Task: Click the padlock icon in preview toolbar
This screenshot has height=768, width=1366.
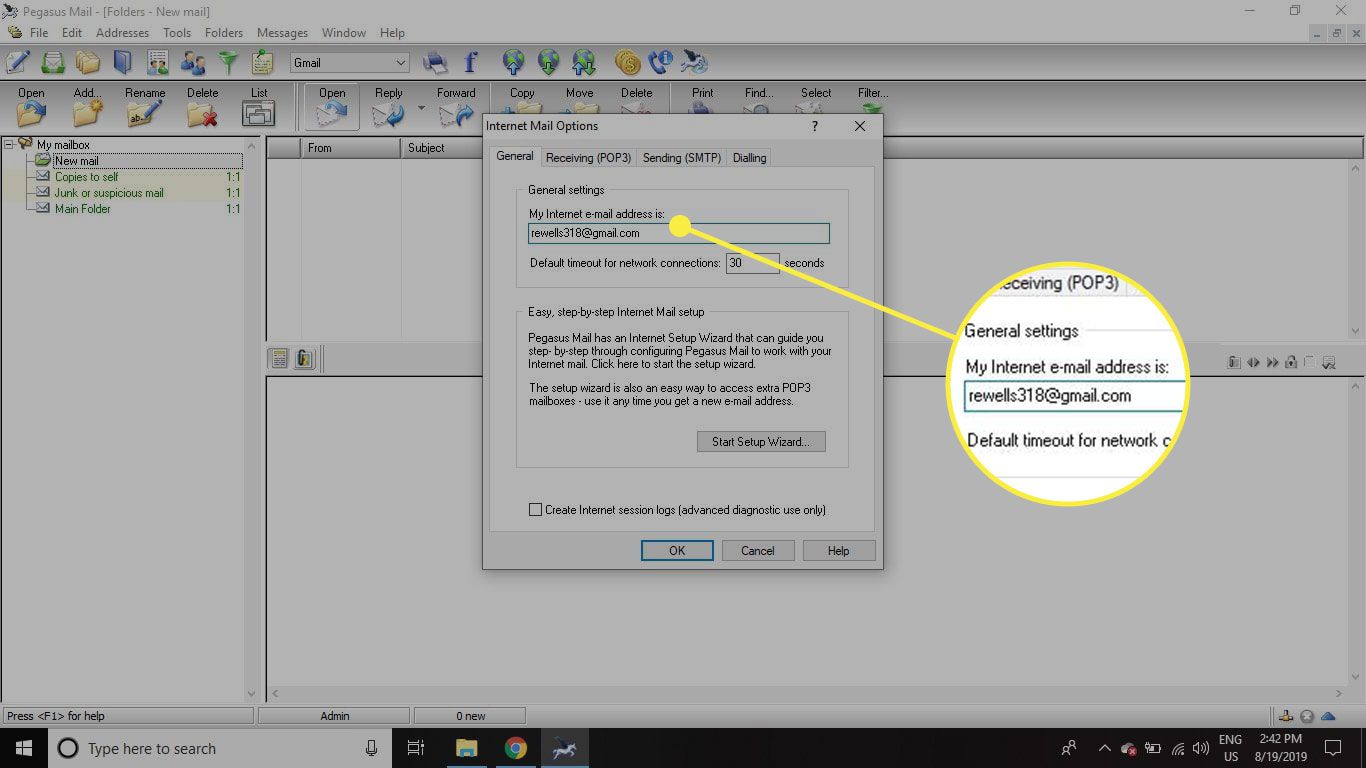Action: pos(1291,362)
